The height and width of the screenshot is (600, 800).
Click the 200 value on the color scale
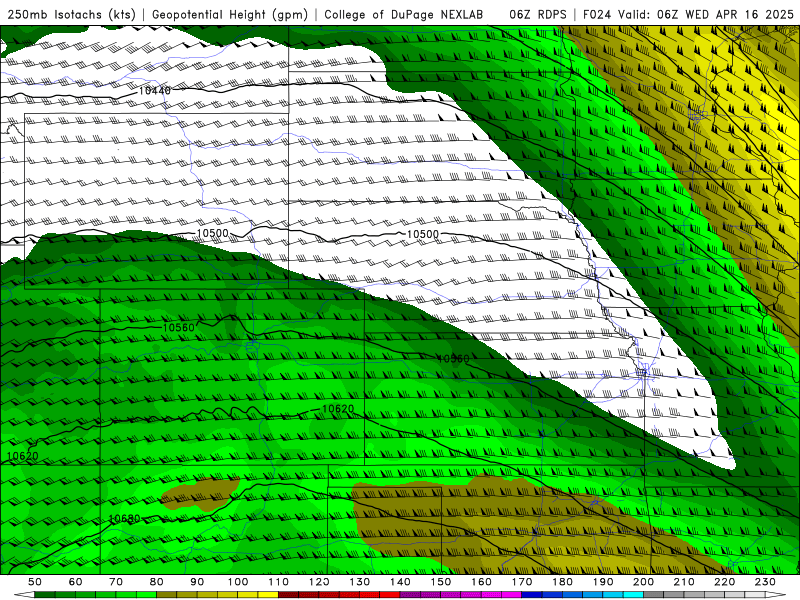coord(644,582)
